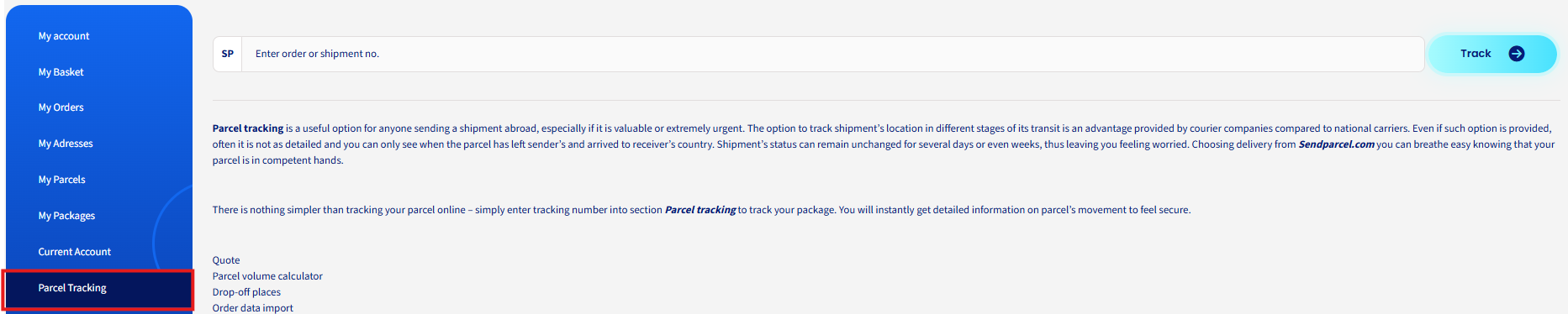
Task: Go to My Orders
Action: (61, 107)
